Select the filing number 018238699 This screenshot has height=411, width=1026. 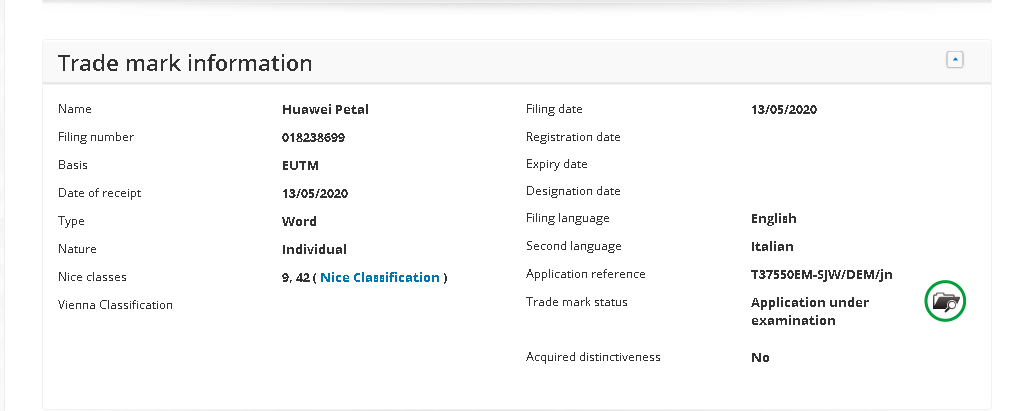click(x=313, y=137)
